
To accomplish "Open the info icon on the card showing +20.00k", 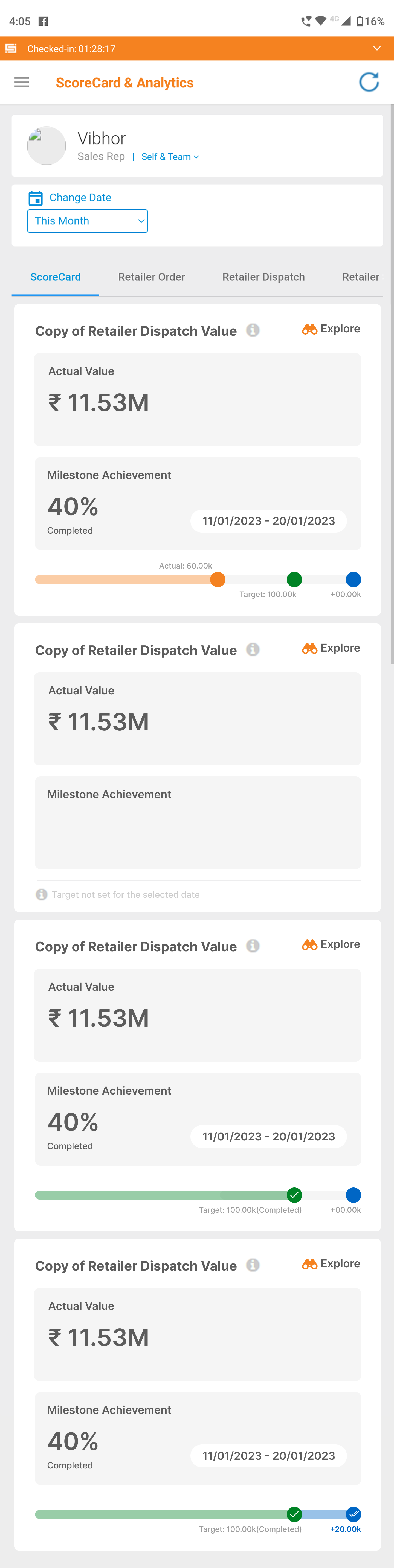I will coord(253,1265).
